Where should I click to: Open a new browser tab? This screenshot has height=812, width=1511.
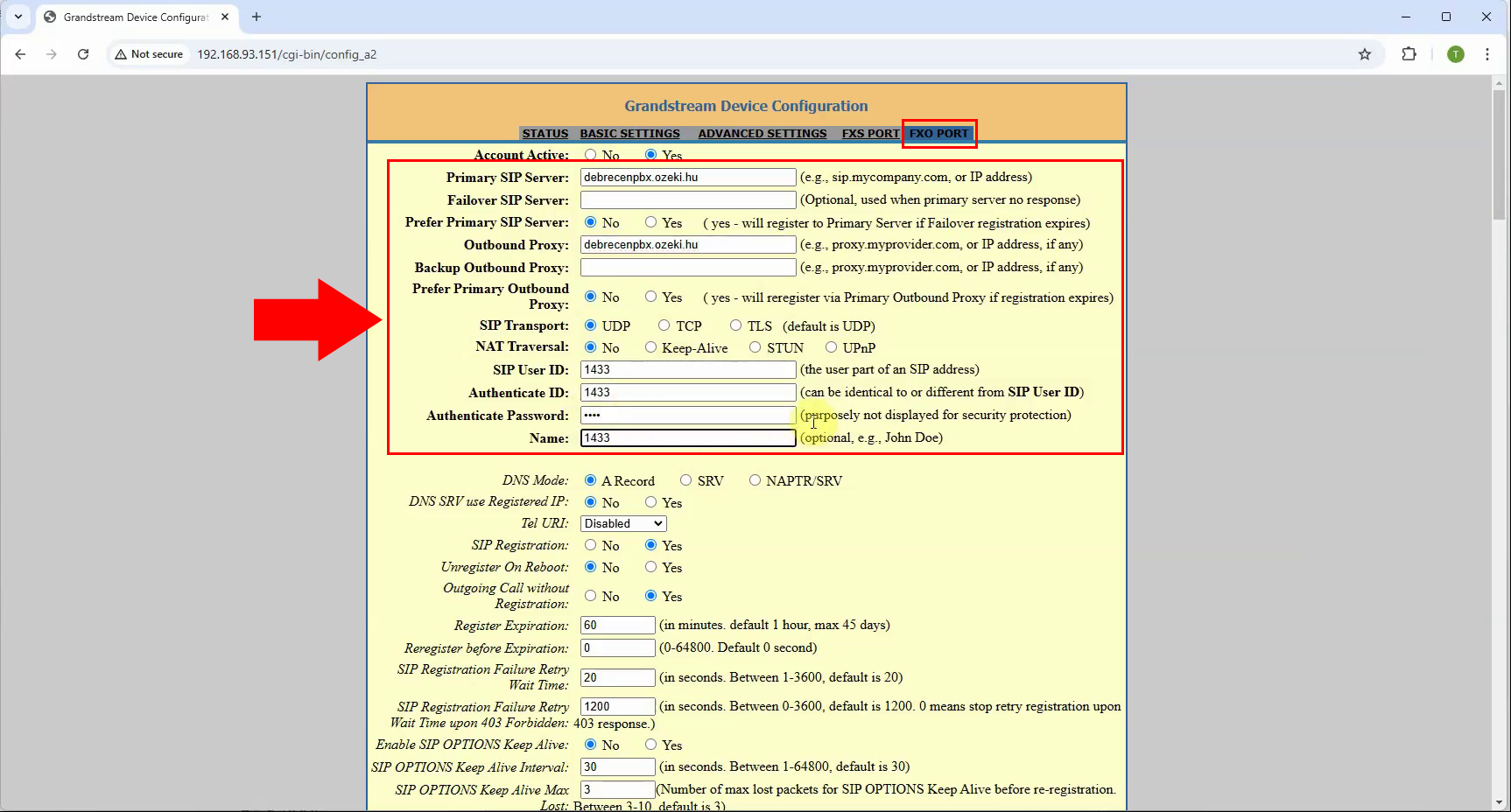point(257,17)
